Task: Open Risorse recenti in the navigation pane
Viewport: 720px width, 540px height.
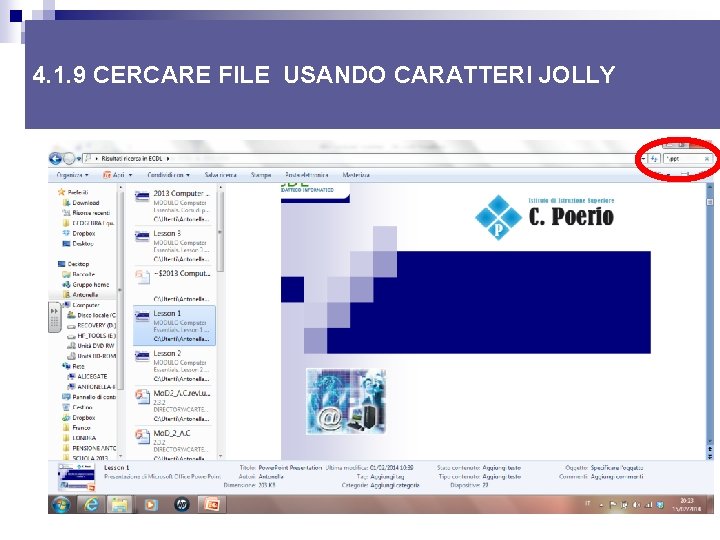Action: pos(86,213)
